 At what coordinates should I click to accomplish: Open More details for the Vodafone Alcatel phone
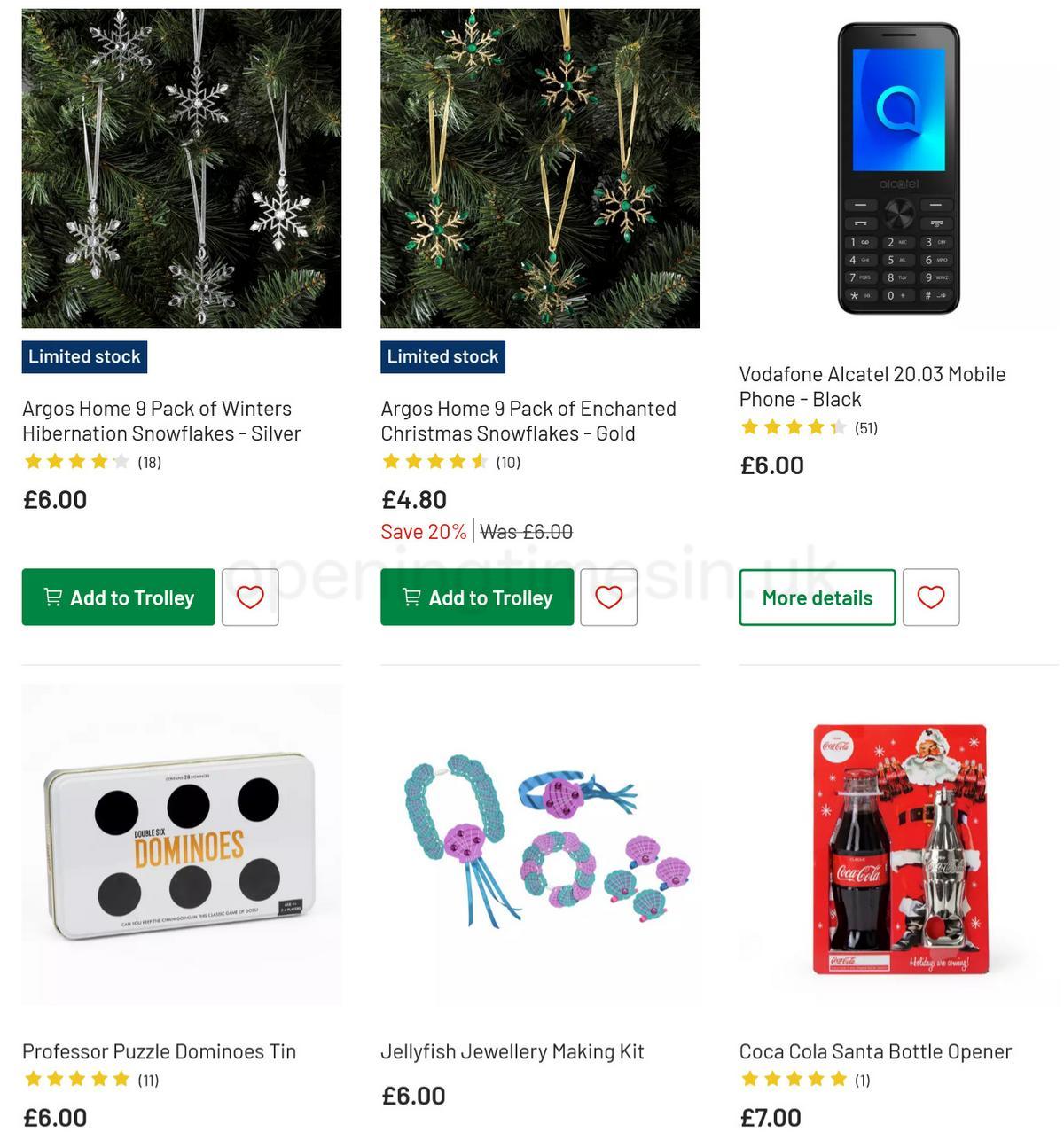point(817,597)
